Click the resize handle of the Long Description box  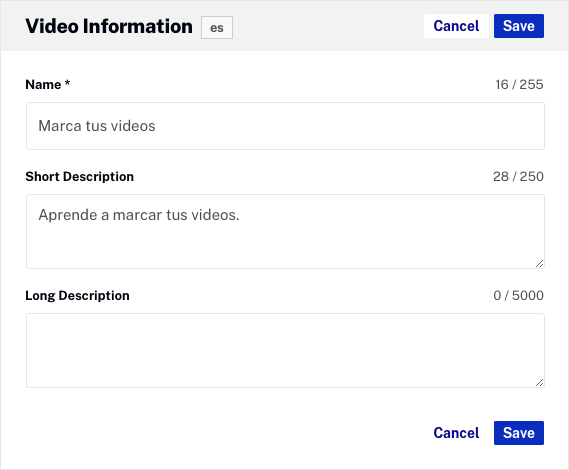[x=540, y=383]
